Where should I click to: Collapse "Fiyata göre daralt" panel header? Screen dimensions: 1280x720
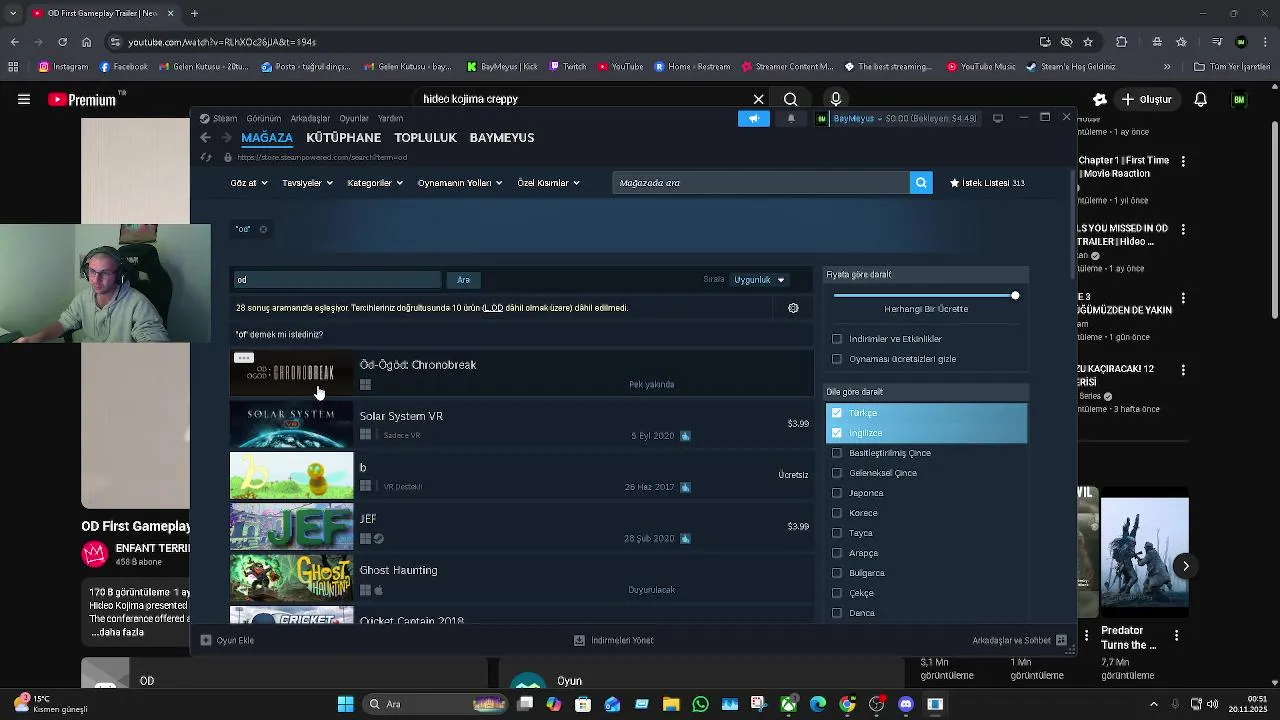coord(926,274)
